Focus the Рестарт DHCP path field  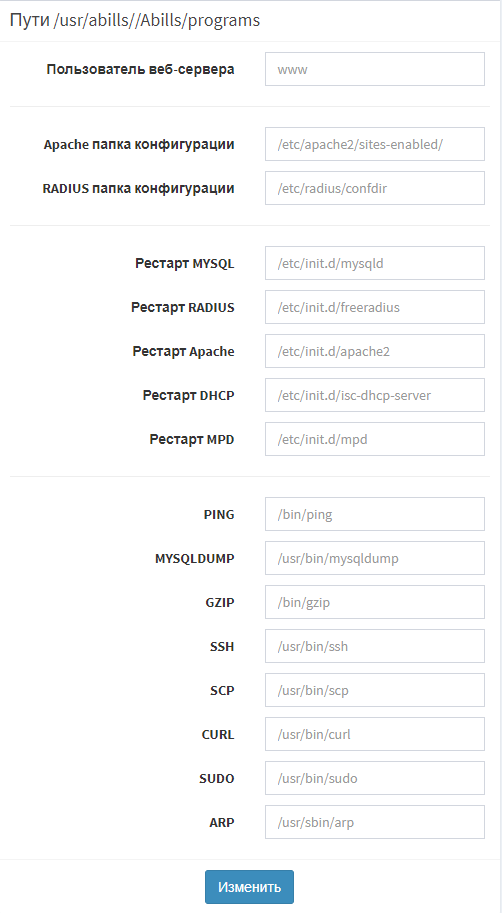[x=374, y=395]
